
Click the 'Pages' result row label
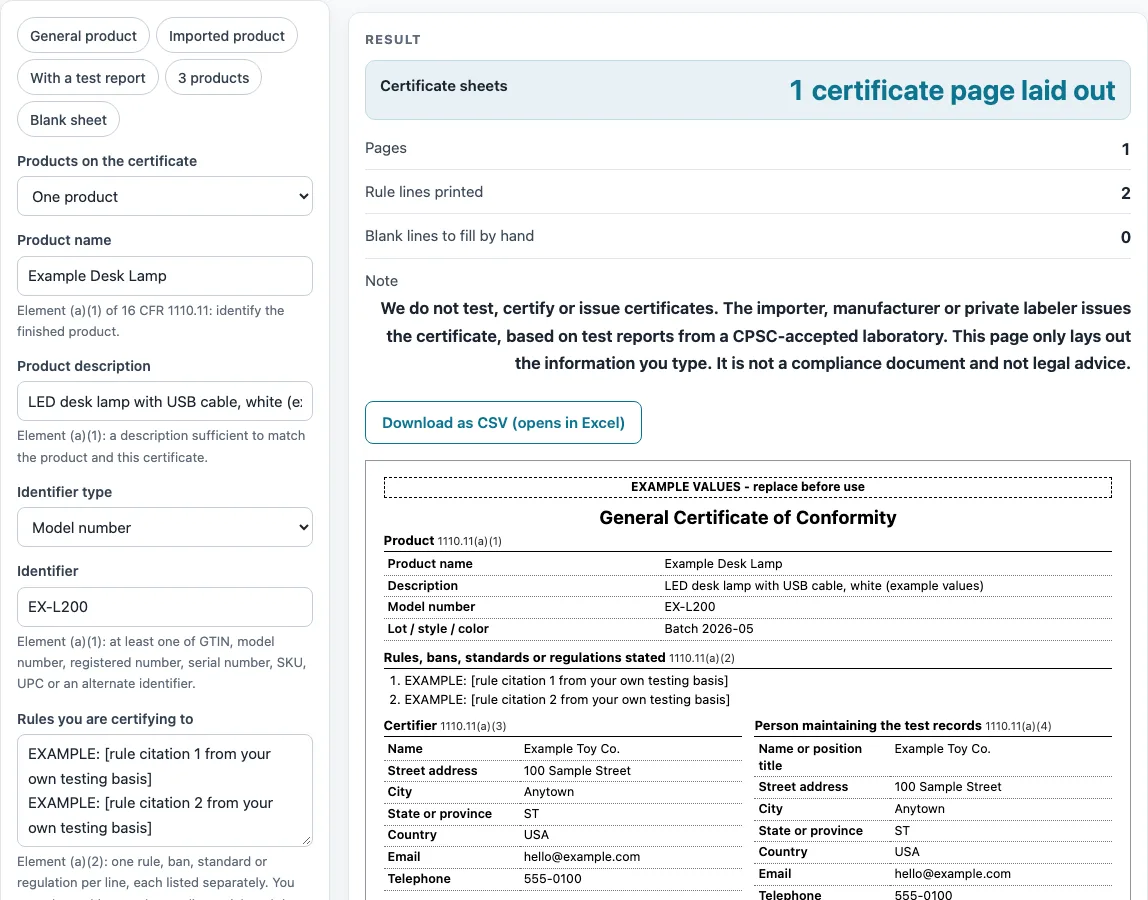(x=386, y=148)
